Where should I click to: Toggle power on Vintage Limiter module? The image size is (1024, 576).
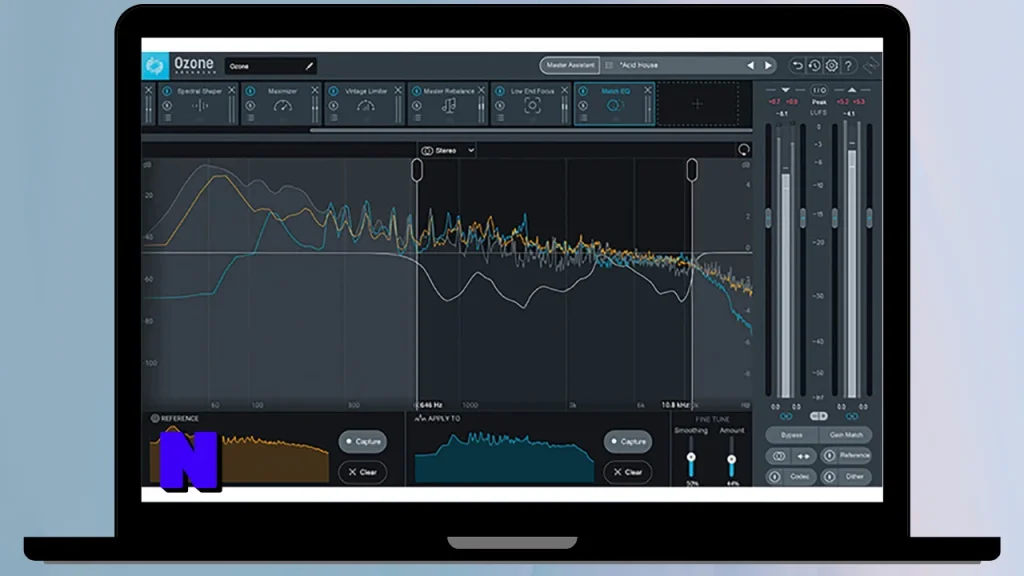tap(334, 91)
